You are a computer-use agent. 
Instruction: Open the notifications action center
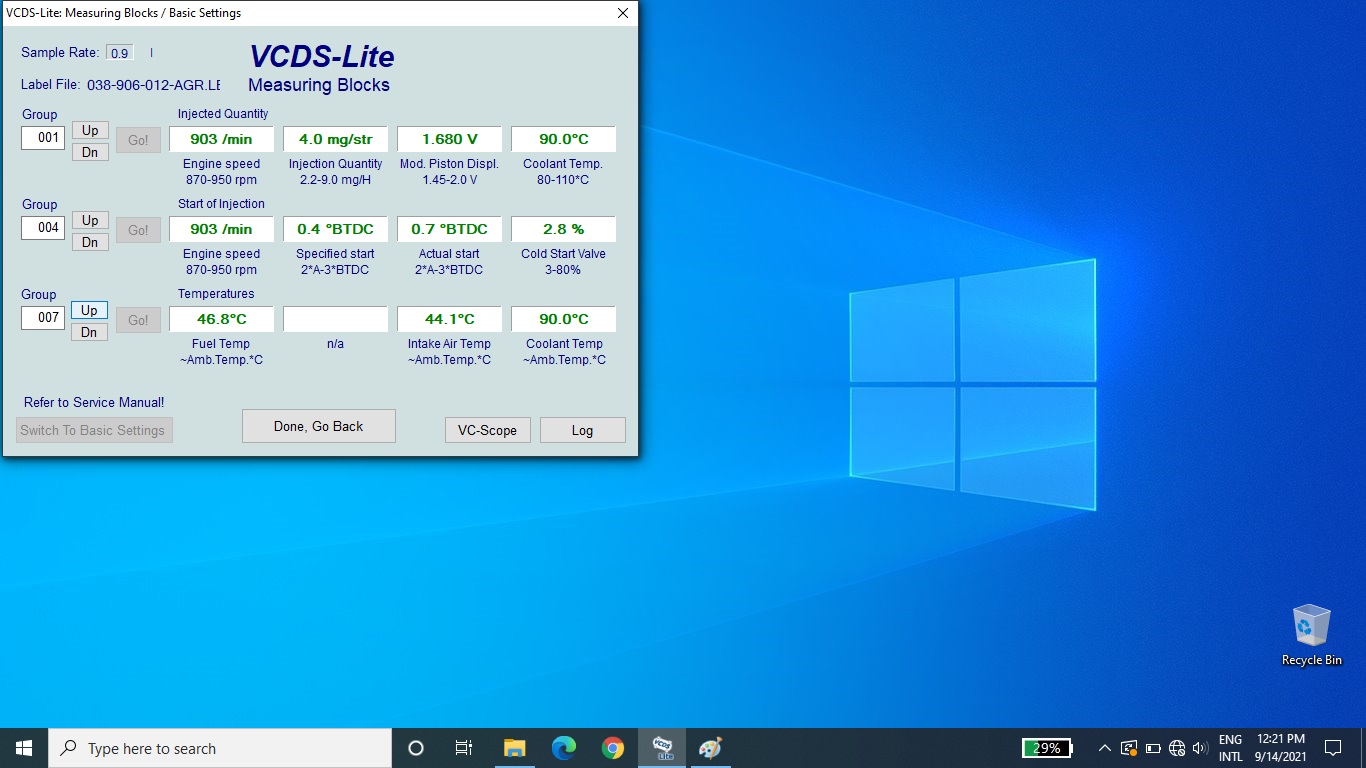tap(1332, 748)
